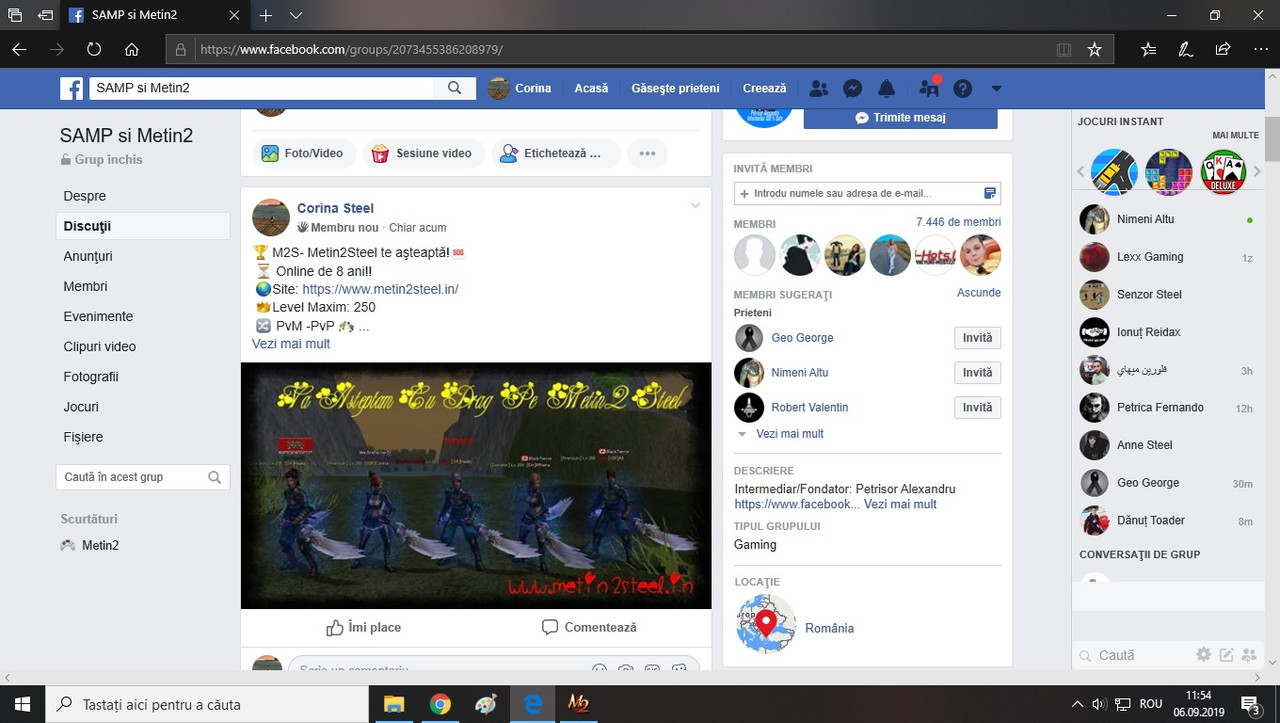Invite Nimeni Altu to the group

pyautogui.click(x=977, y=373)
